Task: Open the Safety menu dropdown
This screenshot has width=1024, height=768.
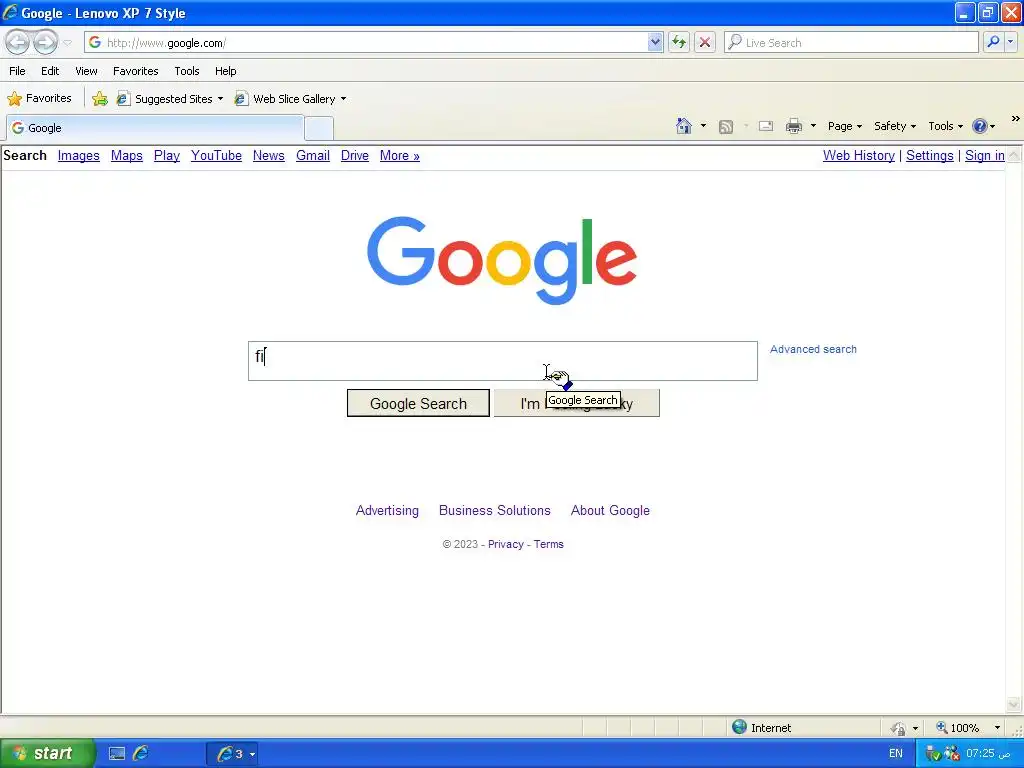Action: [x=895, y=126]
